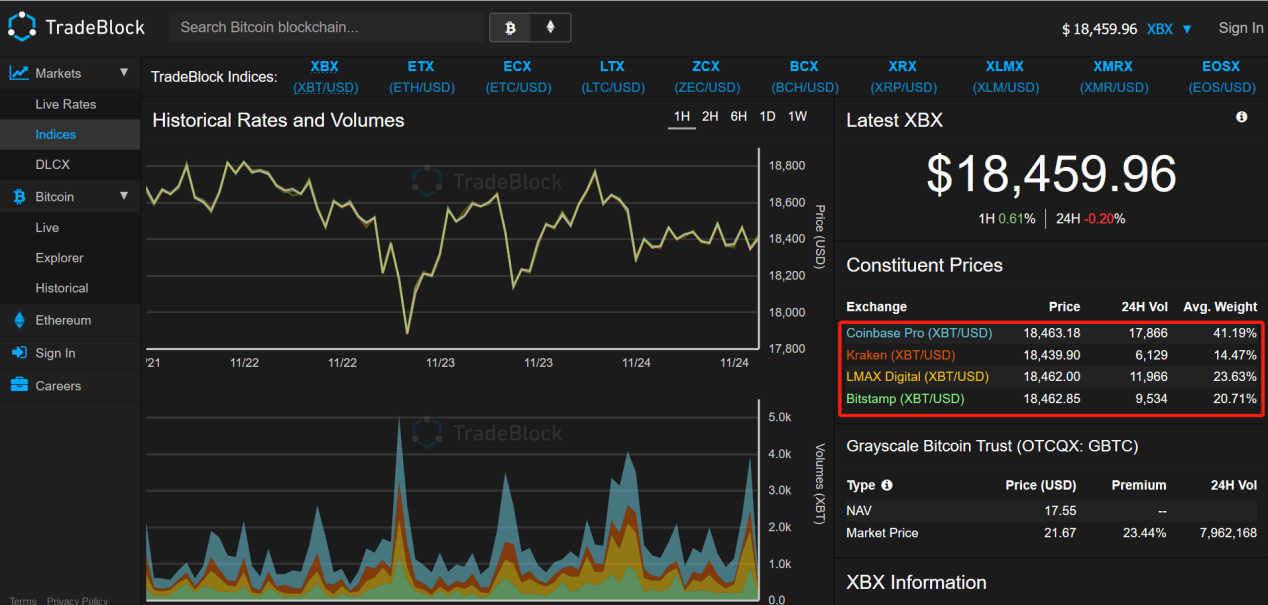The width and height of the screenshot is (1268, 605).
Task: Click the Grayscale Bitcoin Trust heading
Action: (992, 446)
